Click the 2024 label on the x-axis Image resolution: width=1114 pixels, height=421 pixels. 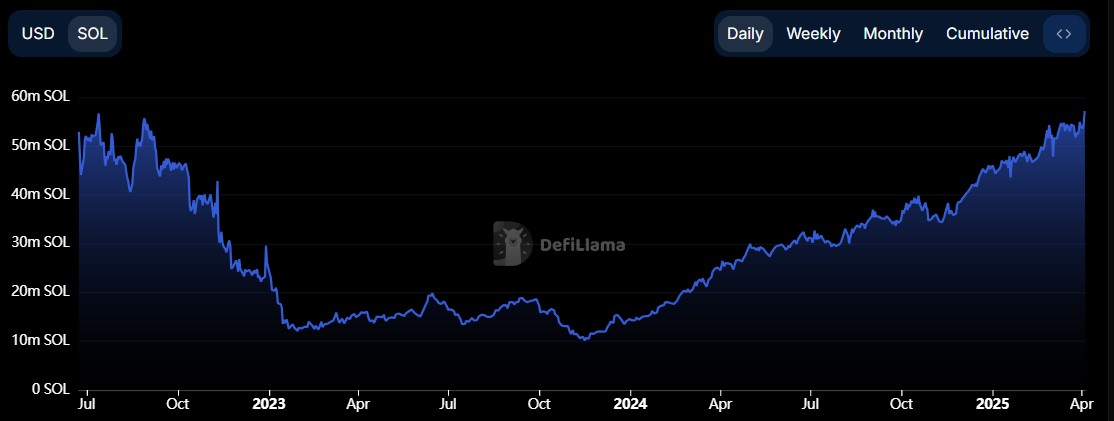630,405
